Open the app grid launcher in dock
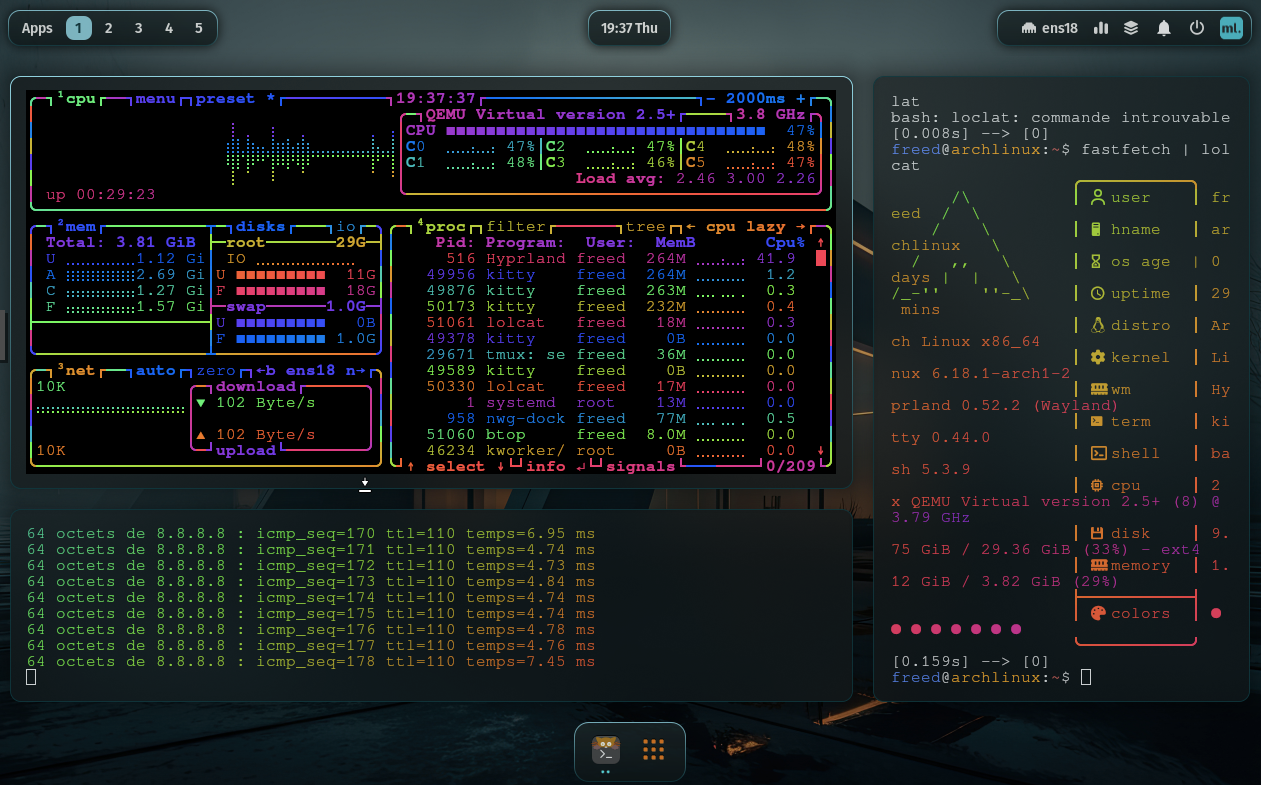Image resolution: width=1261 pixels, height=785 pixels. click(x=654, y=749)
